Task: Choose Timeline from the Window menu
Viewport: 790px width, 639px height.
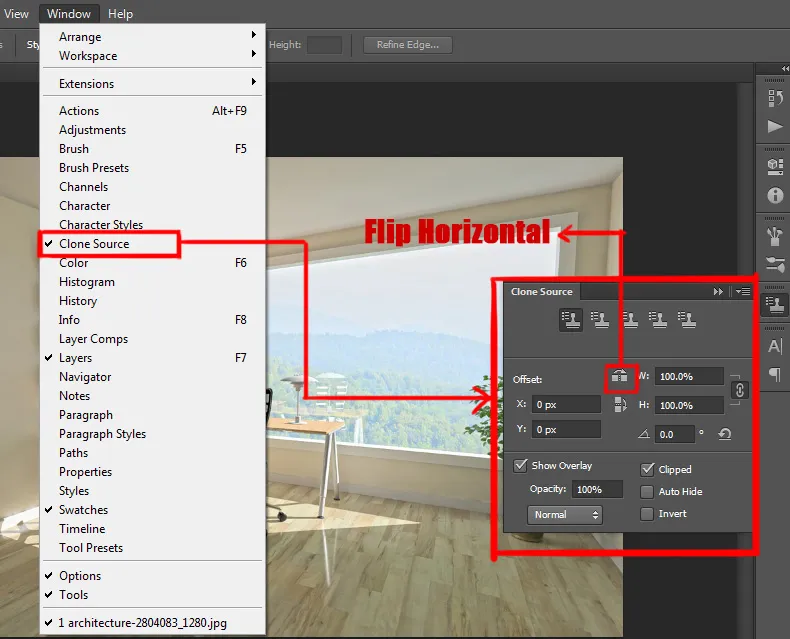Action: tap(153, 529)
